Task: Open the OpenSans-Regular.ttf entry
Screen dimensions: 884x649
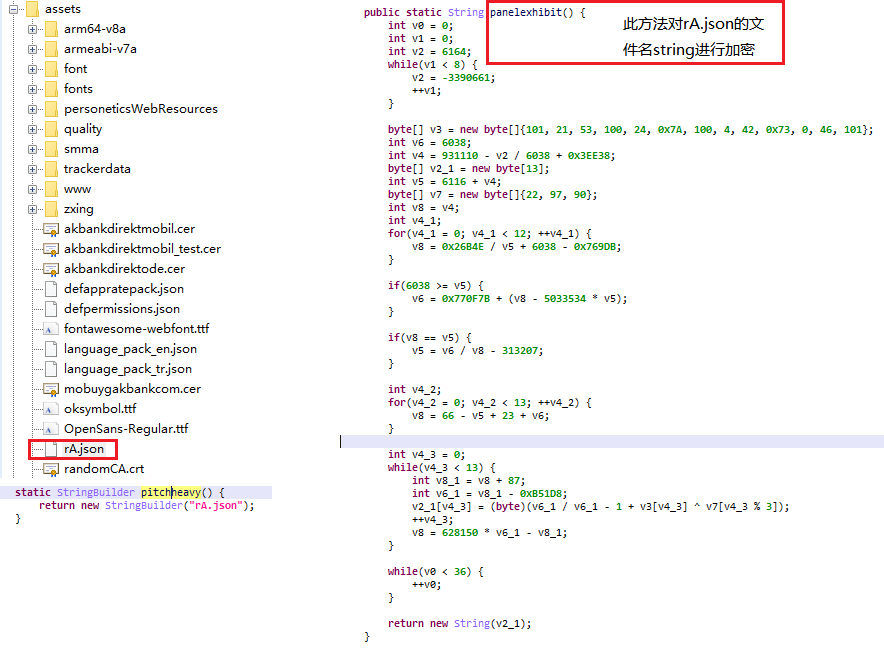Action: [x=126, y=429]
